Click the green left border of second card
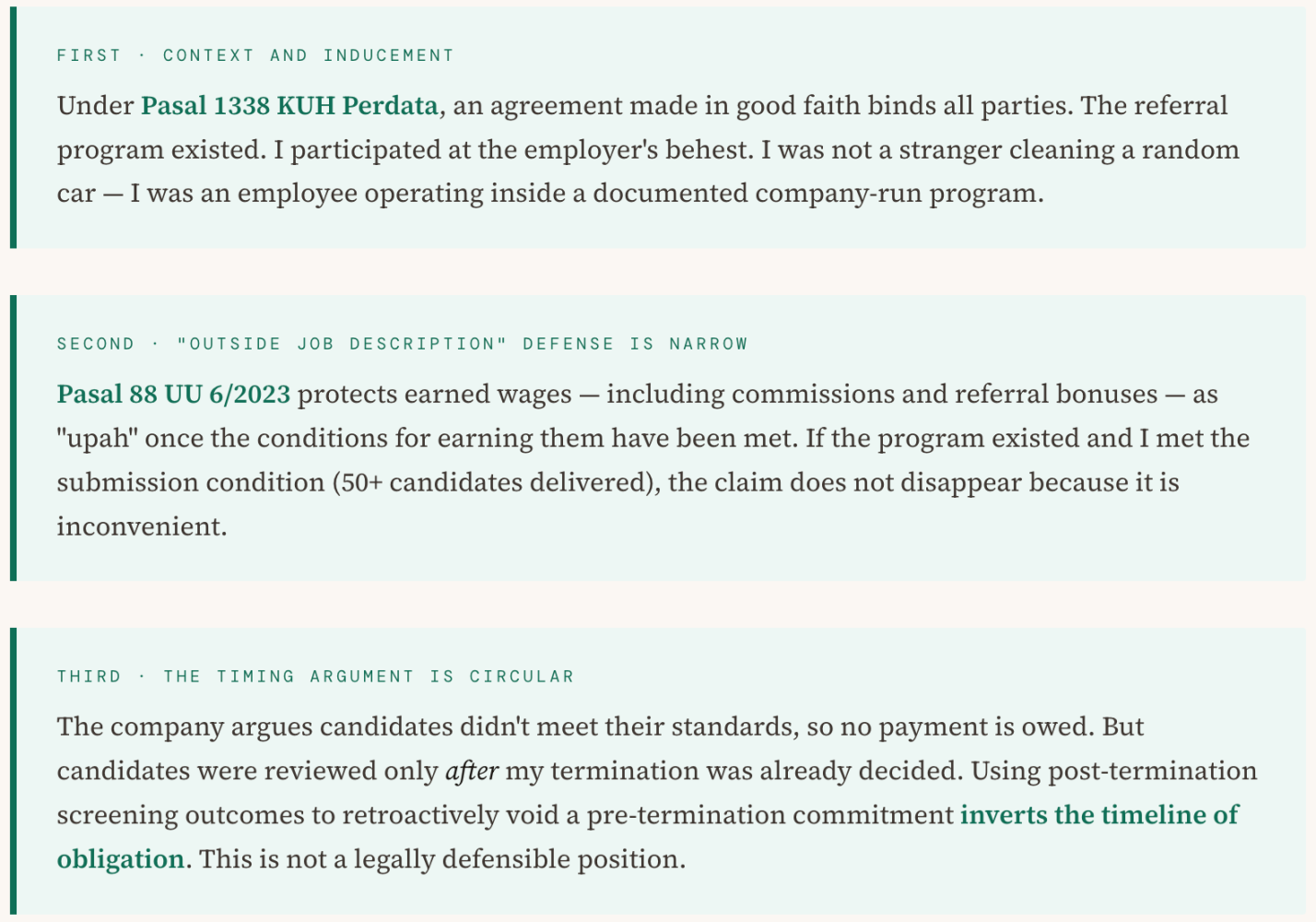Screen dimensions: 1316x922 coord(13,438)
